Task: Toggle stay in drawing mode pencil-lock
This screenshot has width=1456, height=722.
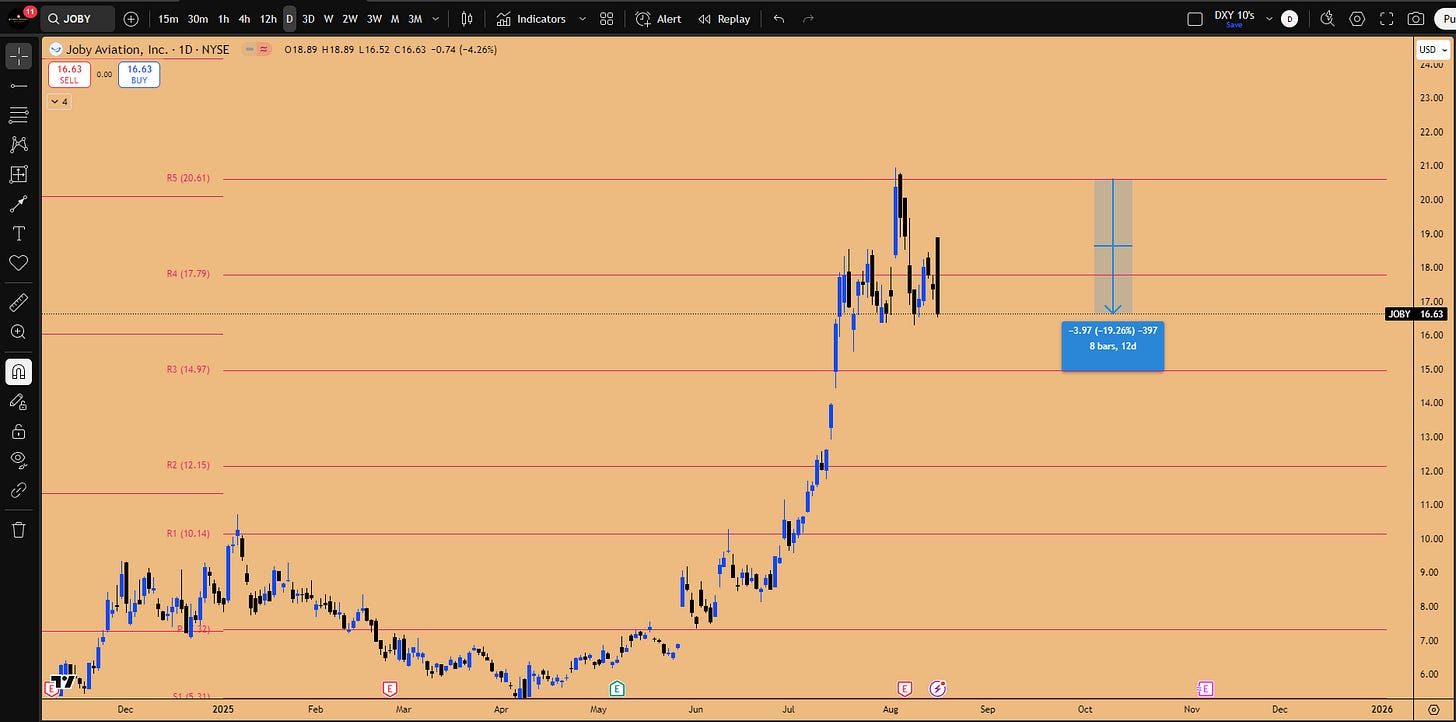Action: [18, 401]
